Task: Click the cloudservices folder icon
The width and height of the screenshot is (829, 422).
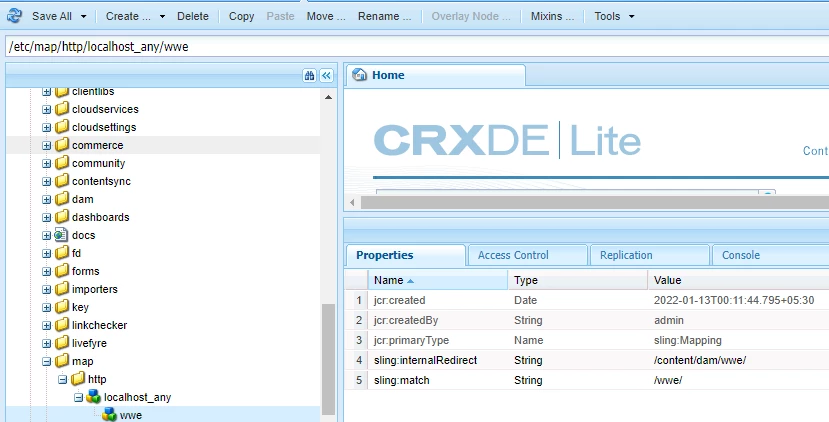Action: click(62, 109)
